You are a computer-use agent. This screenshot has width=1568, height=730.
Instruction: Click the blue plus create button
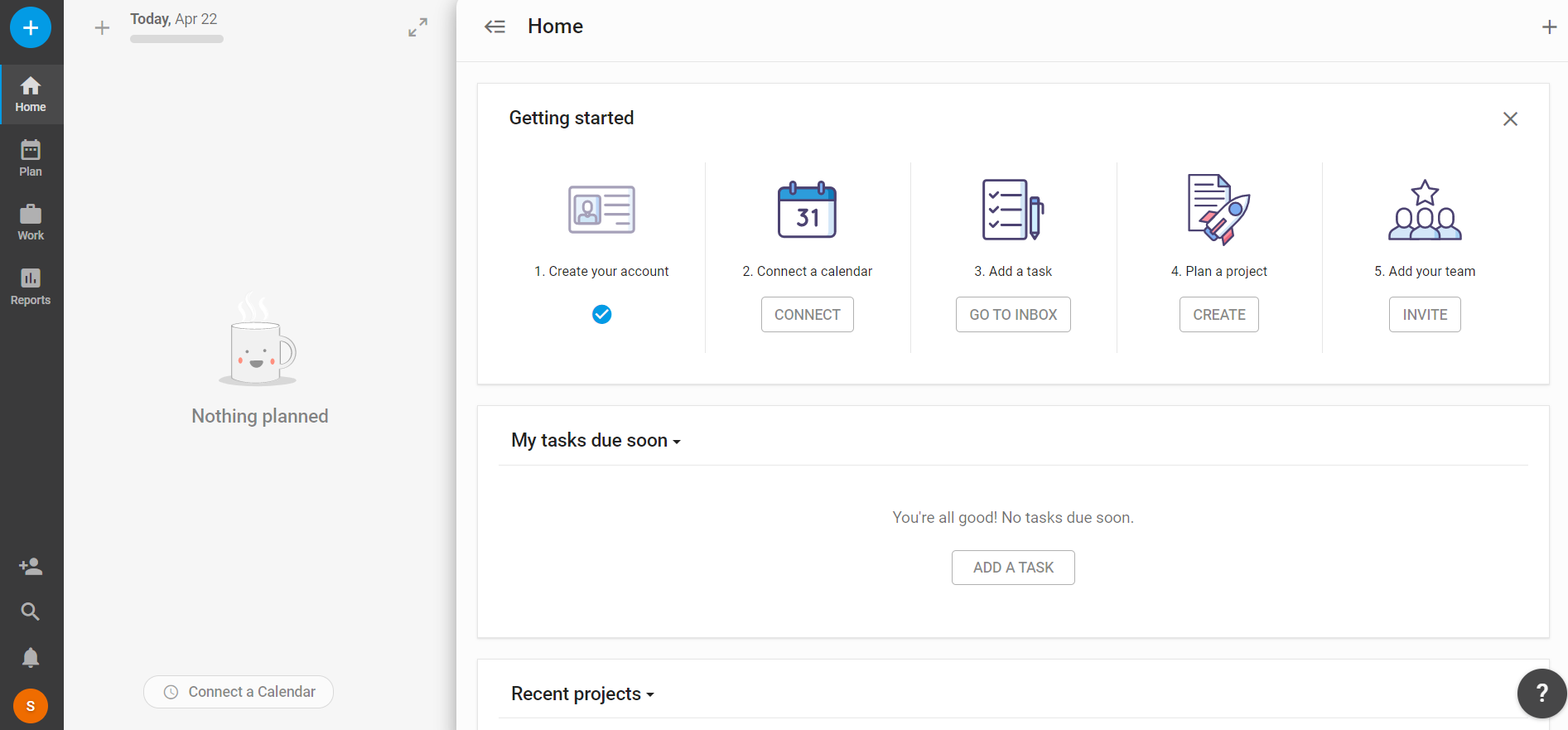[x=31, y=28]
